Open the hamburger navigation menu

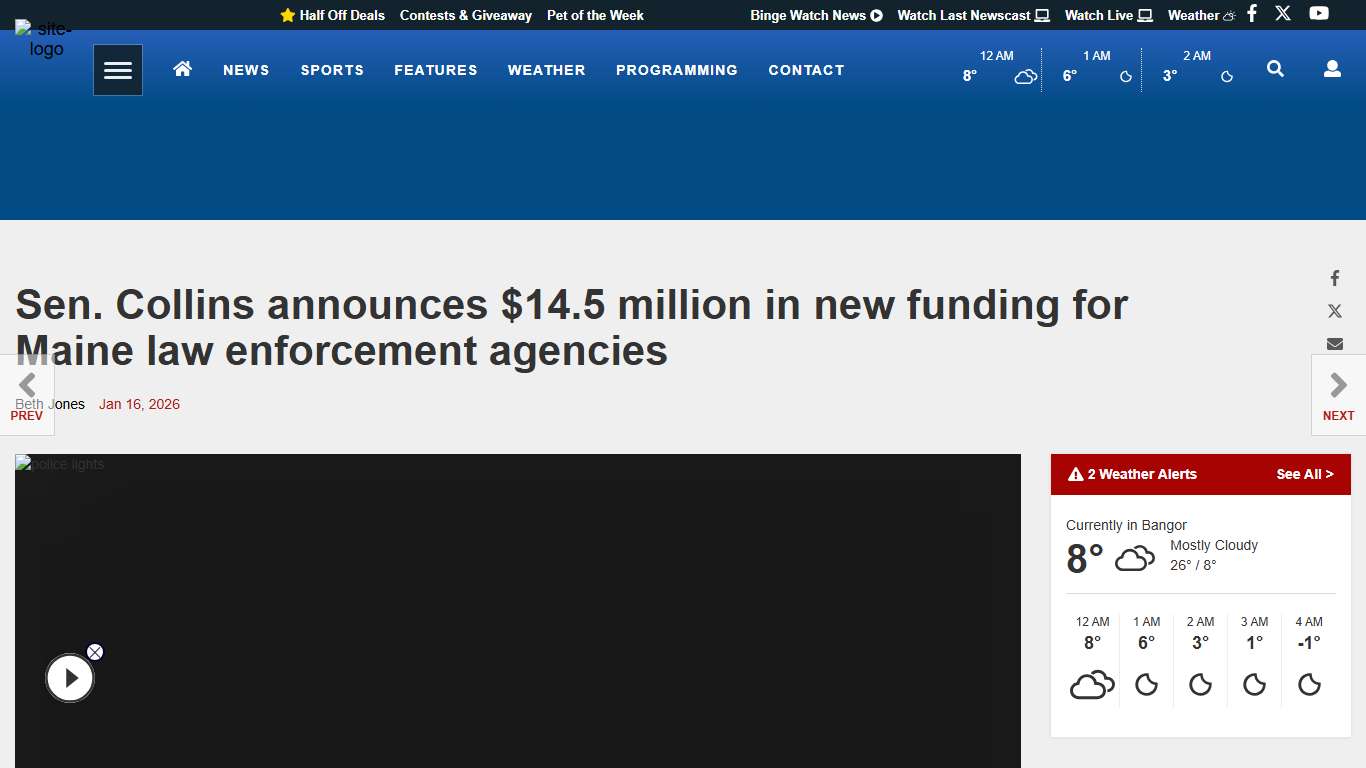[117, 70]
